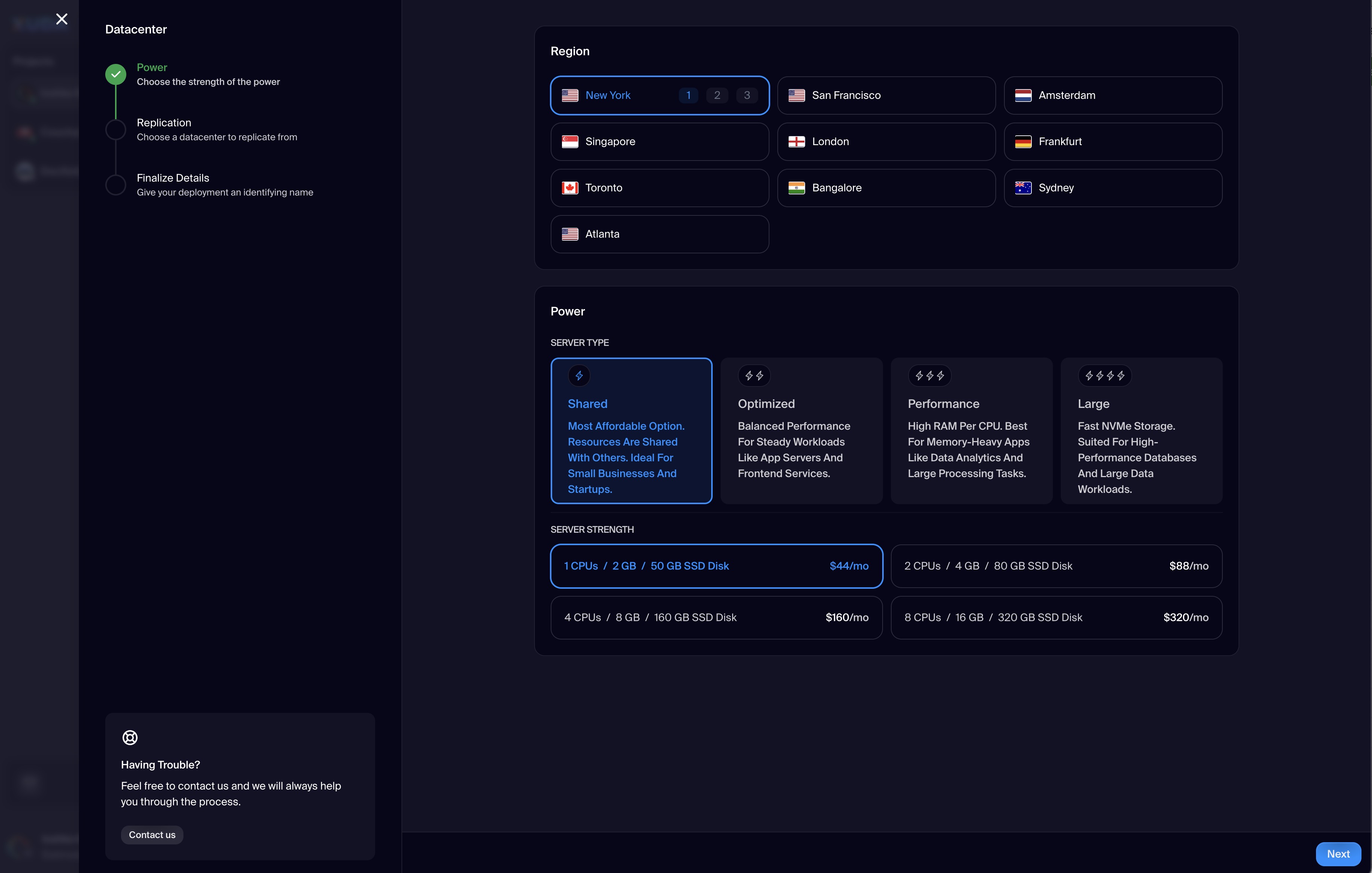
Task: Select the Frankfurt region
Action: (1112, 142)
